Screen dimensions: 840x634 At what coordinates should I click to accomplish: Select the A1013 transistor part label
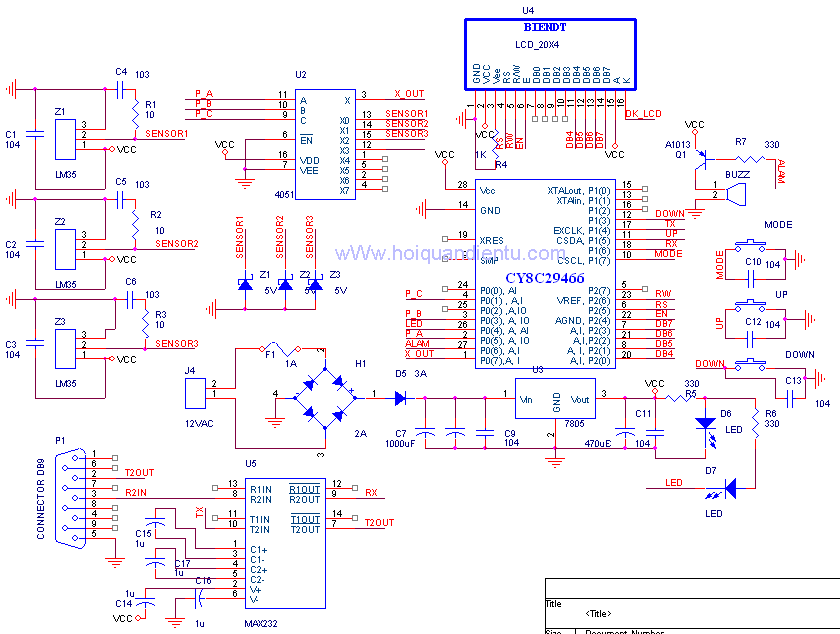pos(678,145)
